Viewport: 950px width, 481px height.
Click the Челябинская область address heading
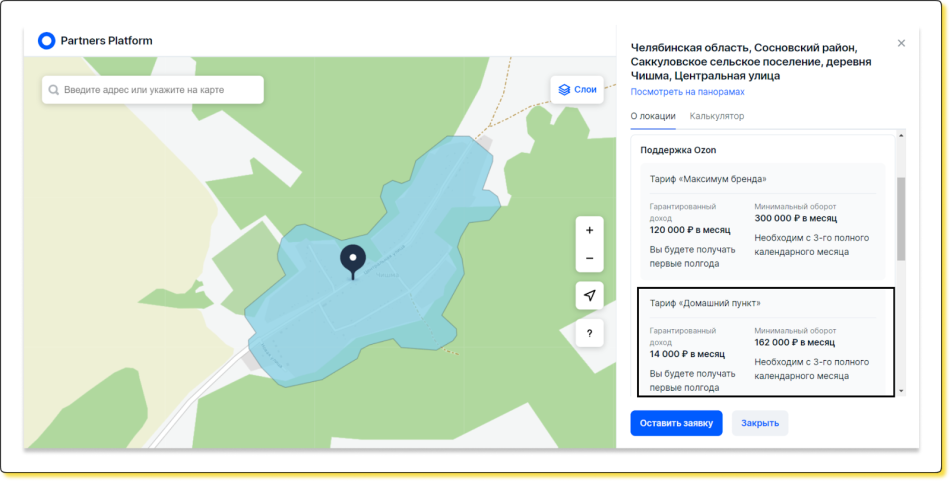751,62
